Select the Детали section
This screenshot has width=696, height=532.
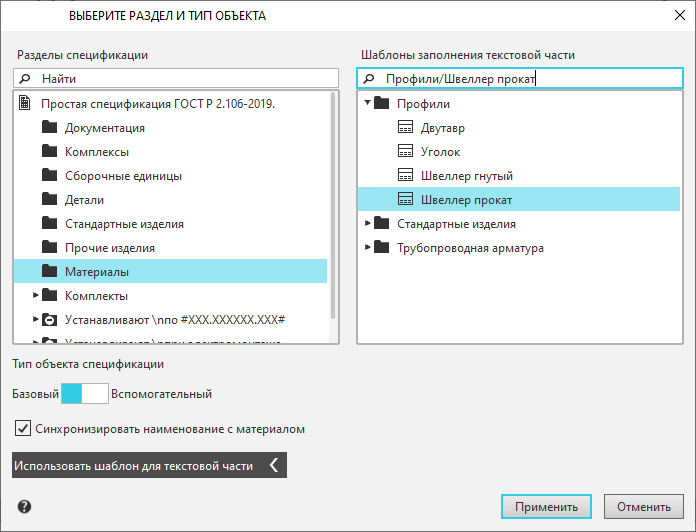tap(84, 200)
